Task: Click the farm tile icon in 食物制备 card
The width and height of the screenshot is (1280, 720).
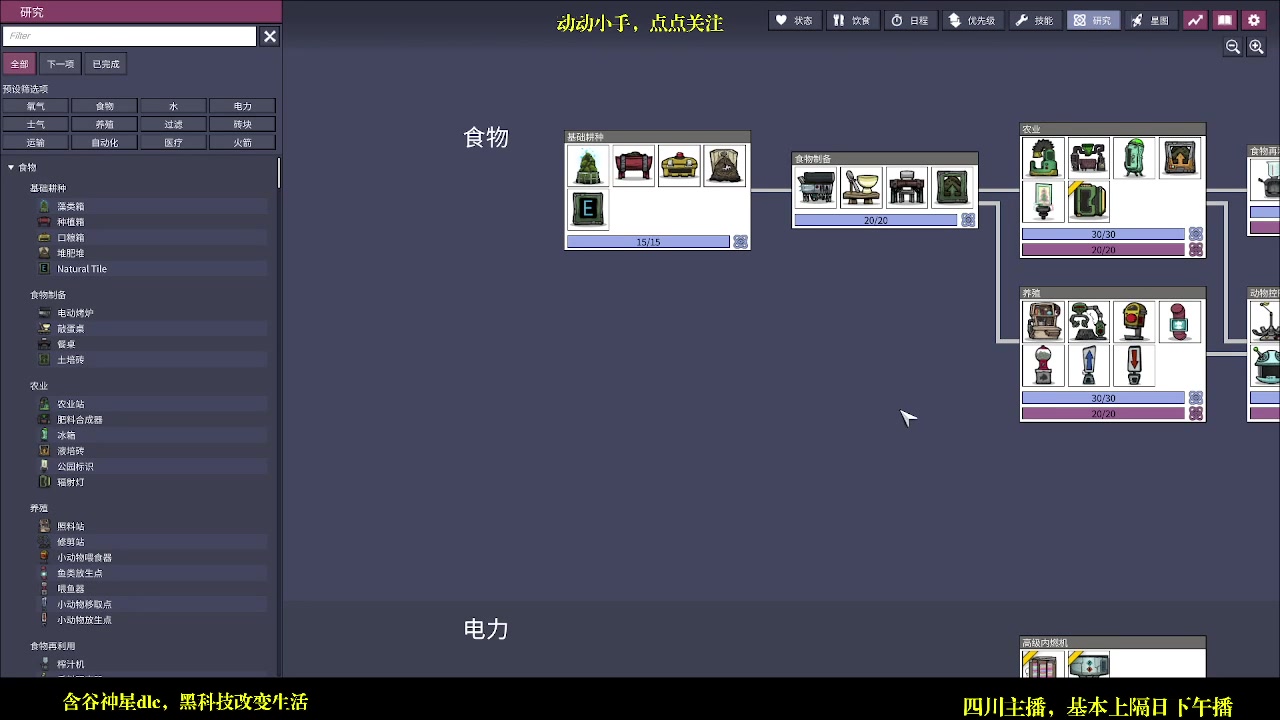Action: click(x=953, y=187)
